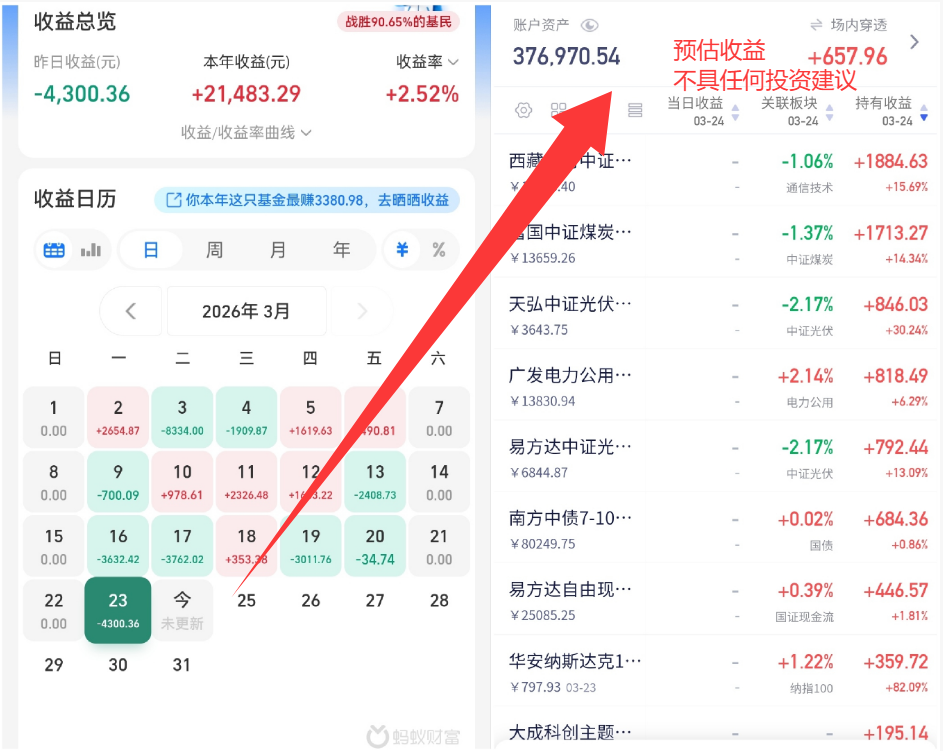Select calendar day 2 with +2654.87
Viewport: 943px width, 751px height.
(118, 417)
